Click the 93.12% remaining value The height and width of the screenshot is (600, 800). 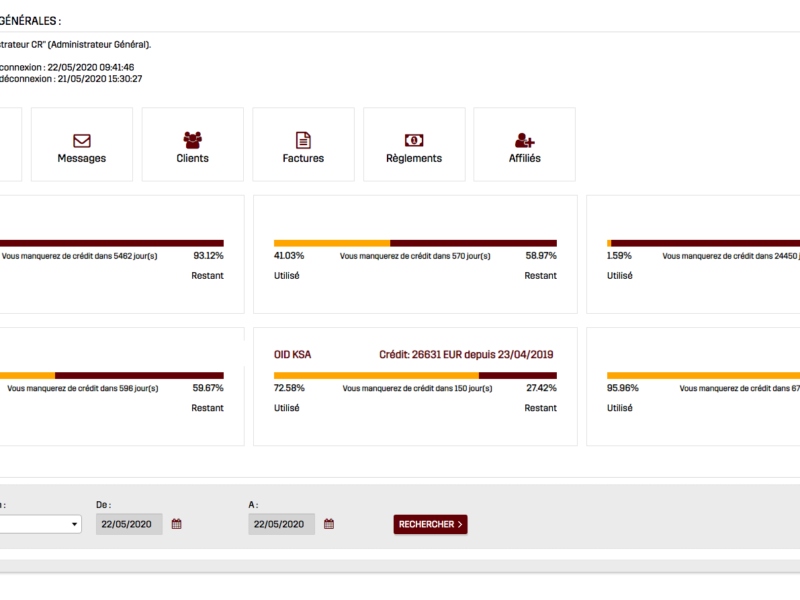[x=208, y=256]
